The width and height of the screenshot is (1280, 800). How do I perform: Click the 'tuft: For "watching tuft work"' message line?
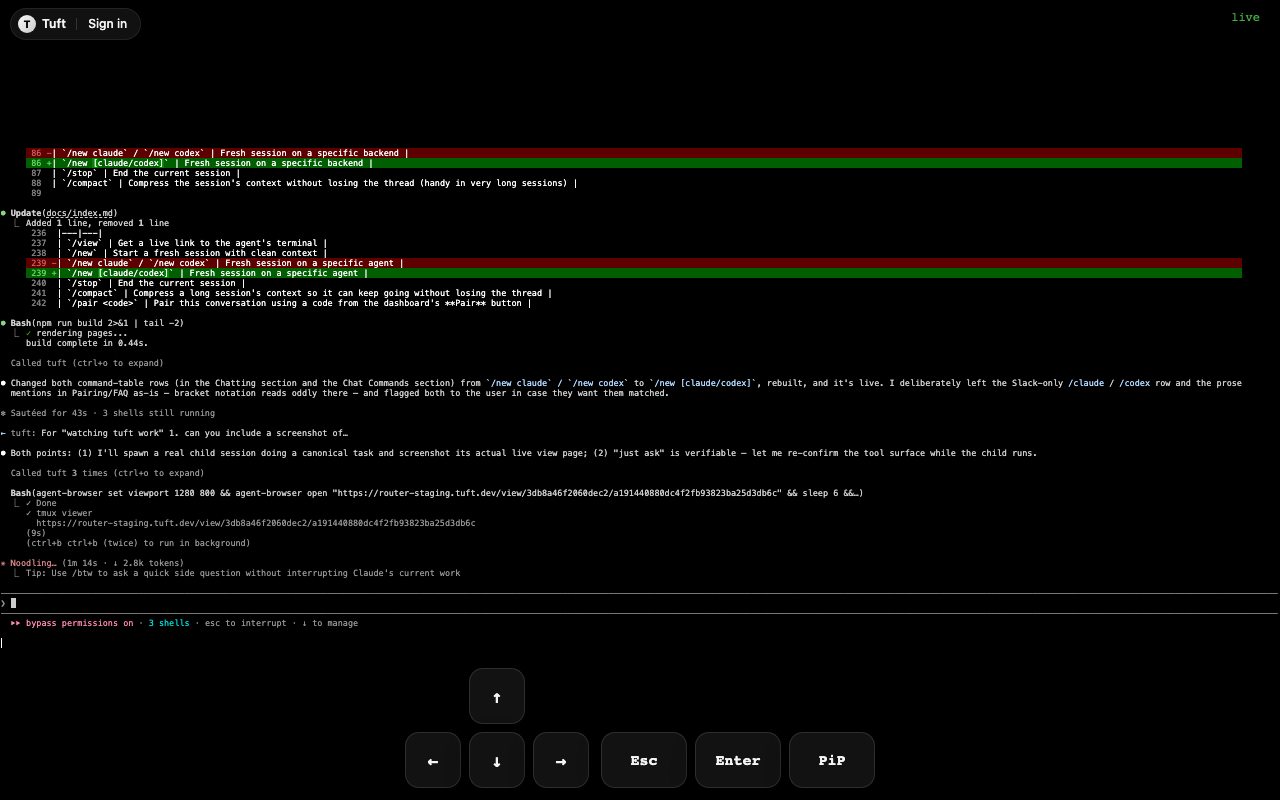(x=174, y=433)
